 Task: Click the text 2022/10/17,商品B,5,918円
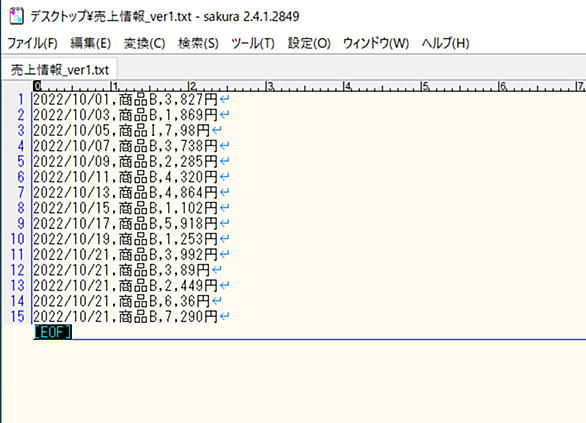point(125,223)
